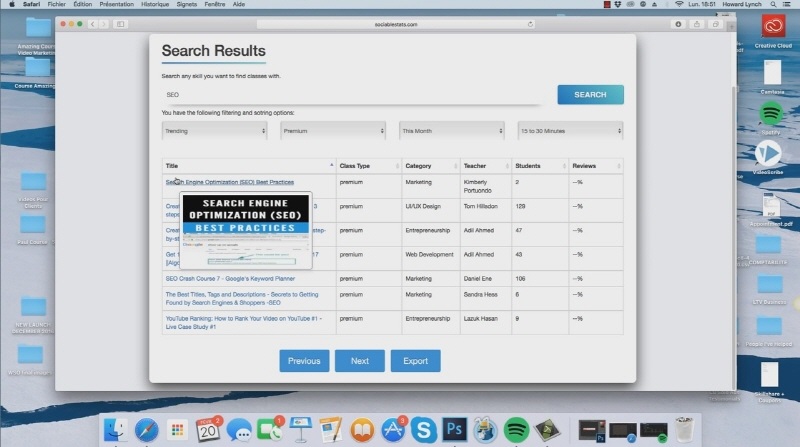The image size is (800, 447).
Task: Open the Trash in the dock
Action: [x=684, y=430]
